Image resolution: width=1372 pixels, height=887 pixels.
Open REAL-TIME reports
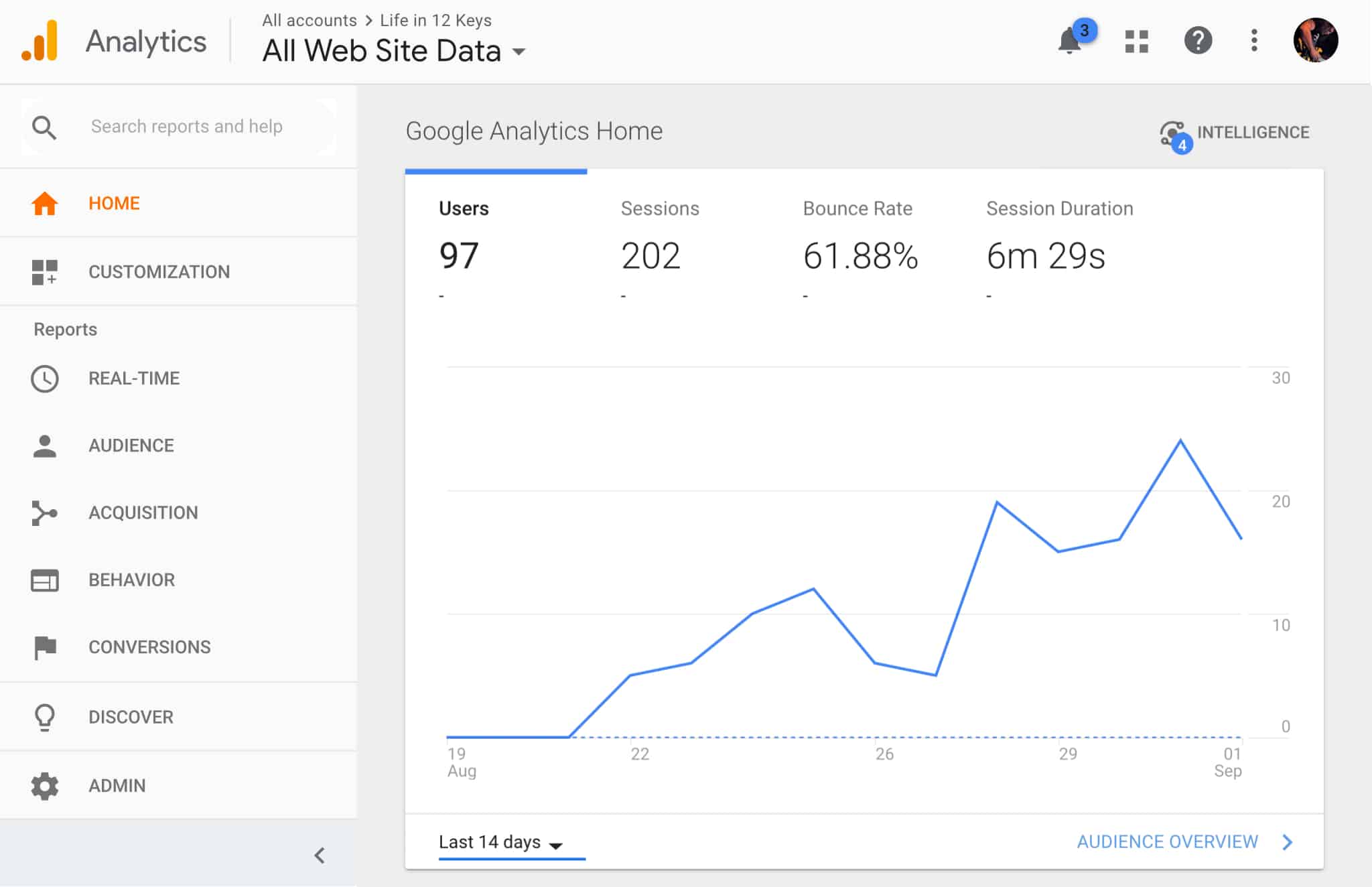pyautogui.click(x=134, y=379)
